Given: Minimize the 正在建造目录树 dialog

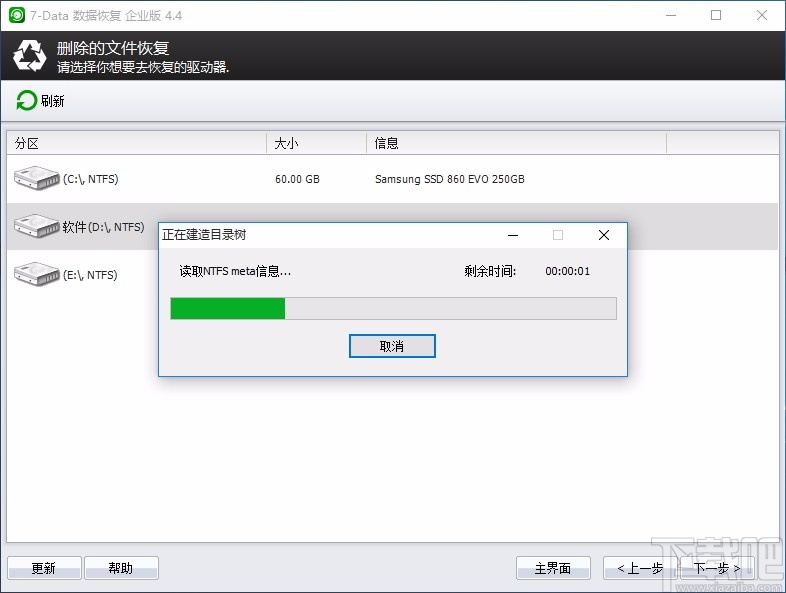Looking at the screenshot, I should 513,235.
